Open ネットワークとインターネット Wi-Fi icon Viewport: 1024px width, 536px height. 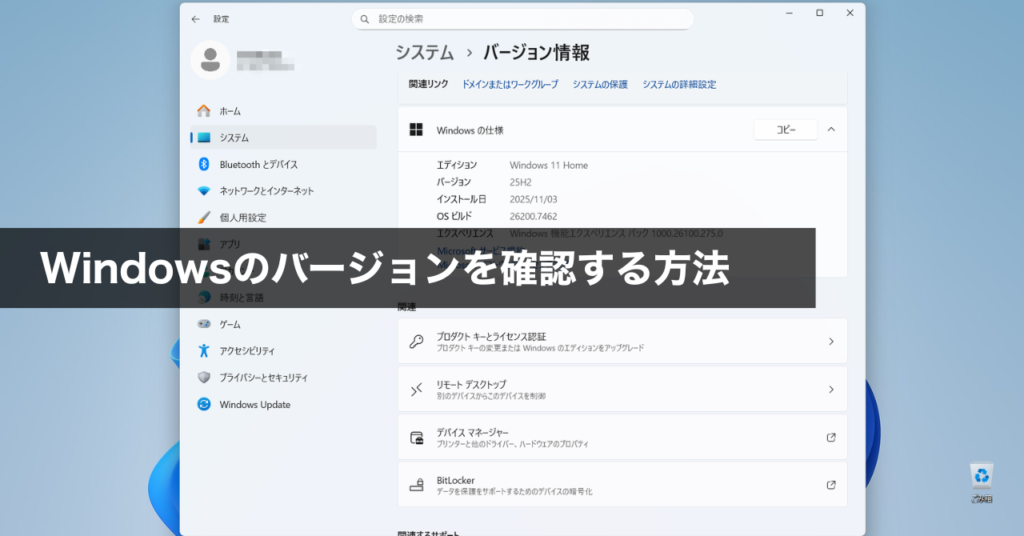(204, 191)
